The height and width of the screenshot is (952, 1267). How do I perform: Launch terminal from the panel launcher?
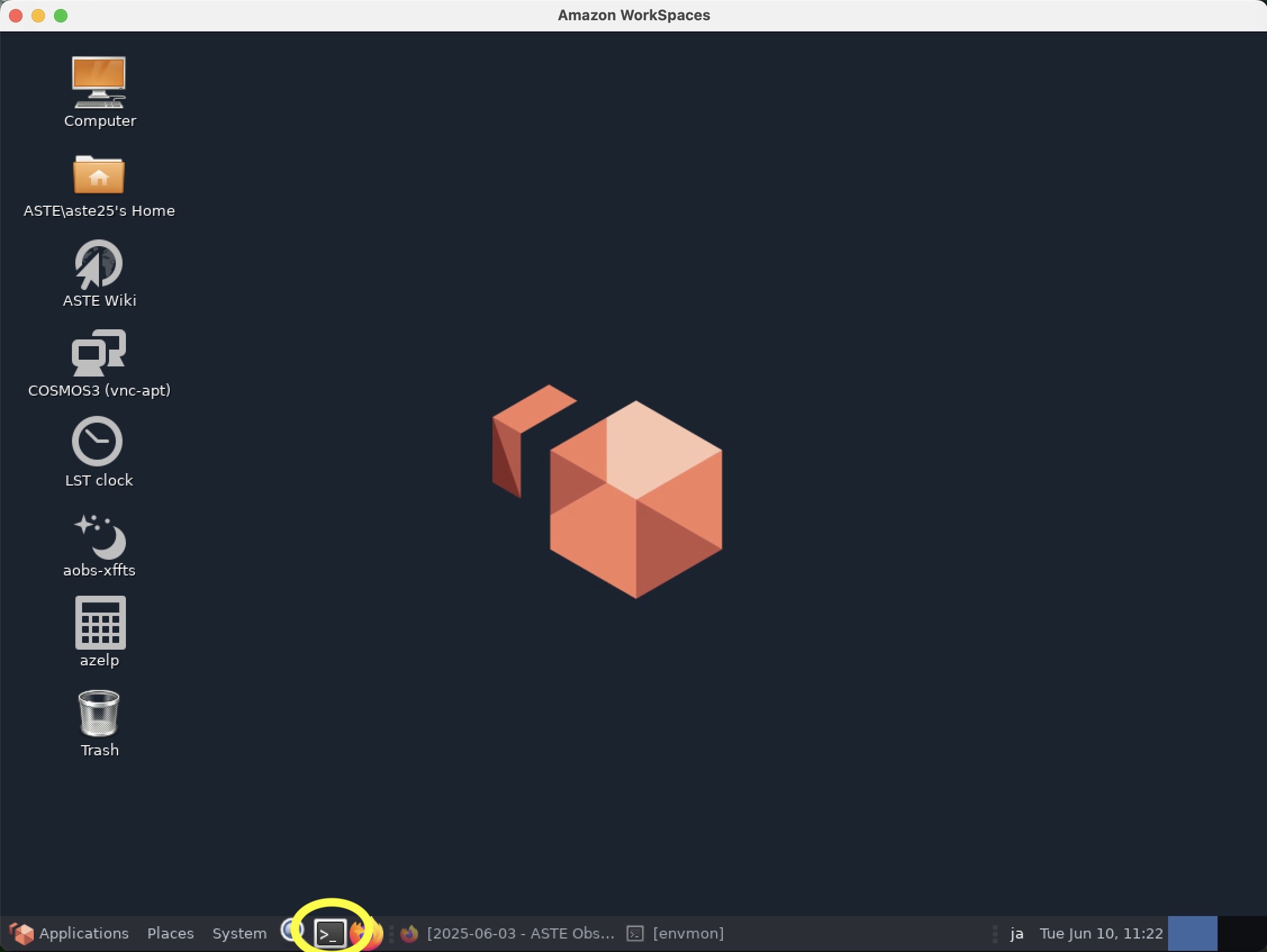pos(331,933)
